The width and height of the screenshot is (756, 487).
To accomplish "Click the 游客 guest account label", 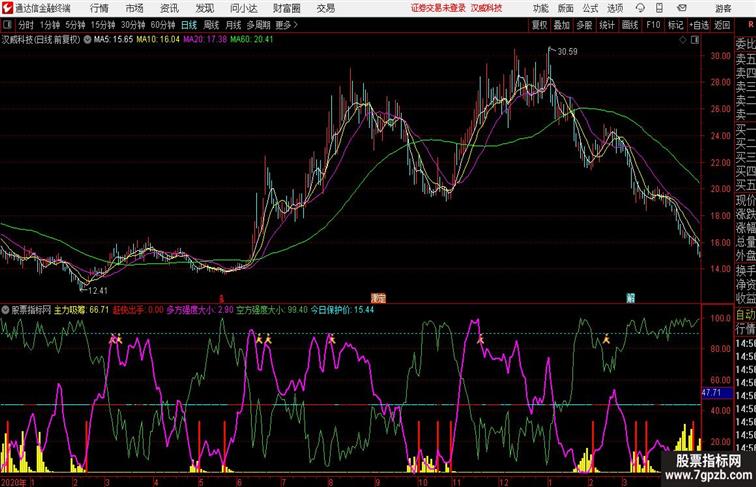I will (723, 8).
